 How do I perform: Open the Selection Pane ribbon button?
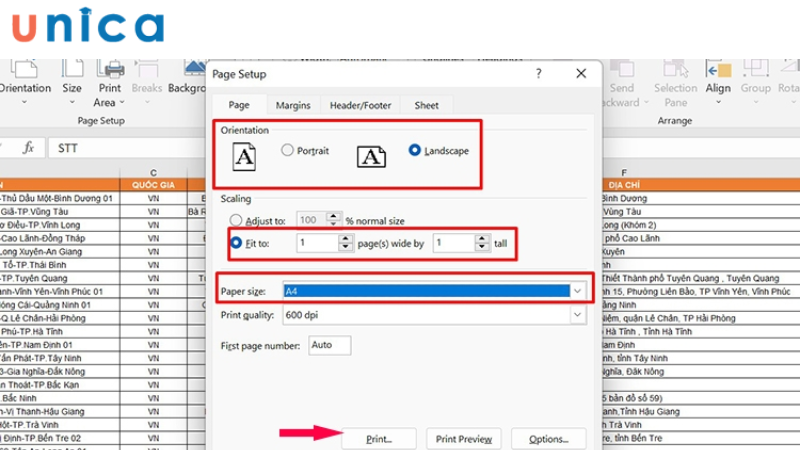coord(676,84)
